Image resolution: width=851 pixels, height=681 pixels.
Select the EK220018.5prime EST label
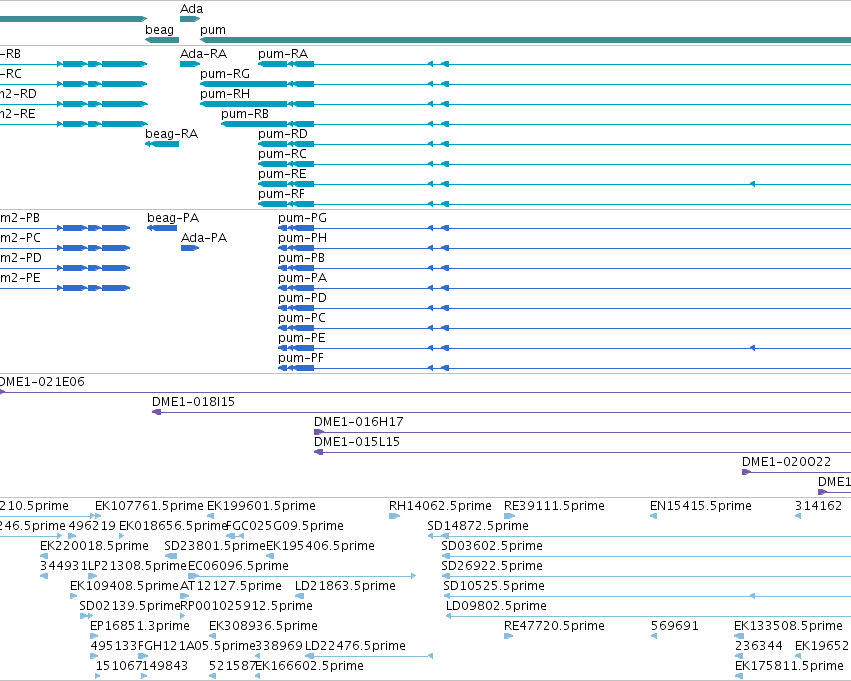click(x=94, y=546)
